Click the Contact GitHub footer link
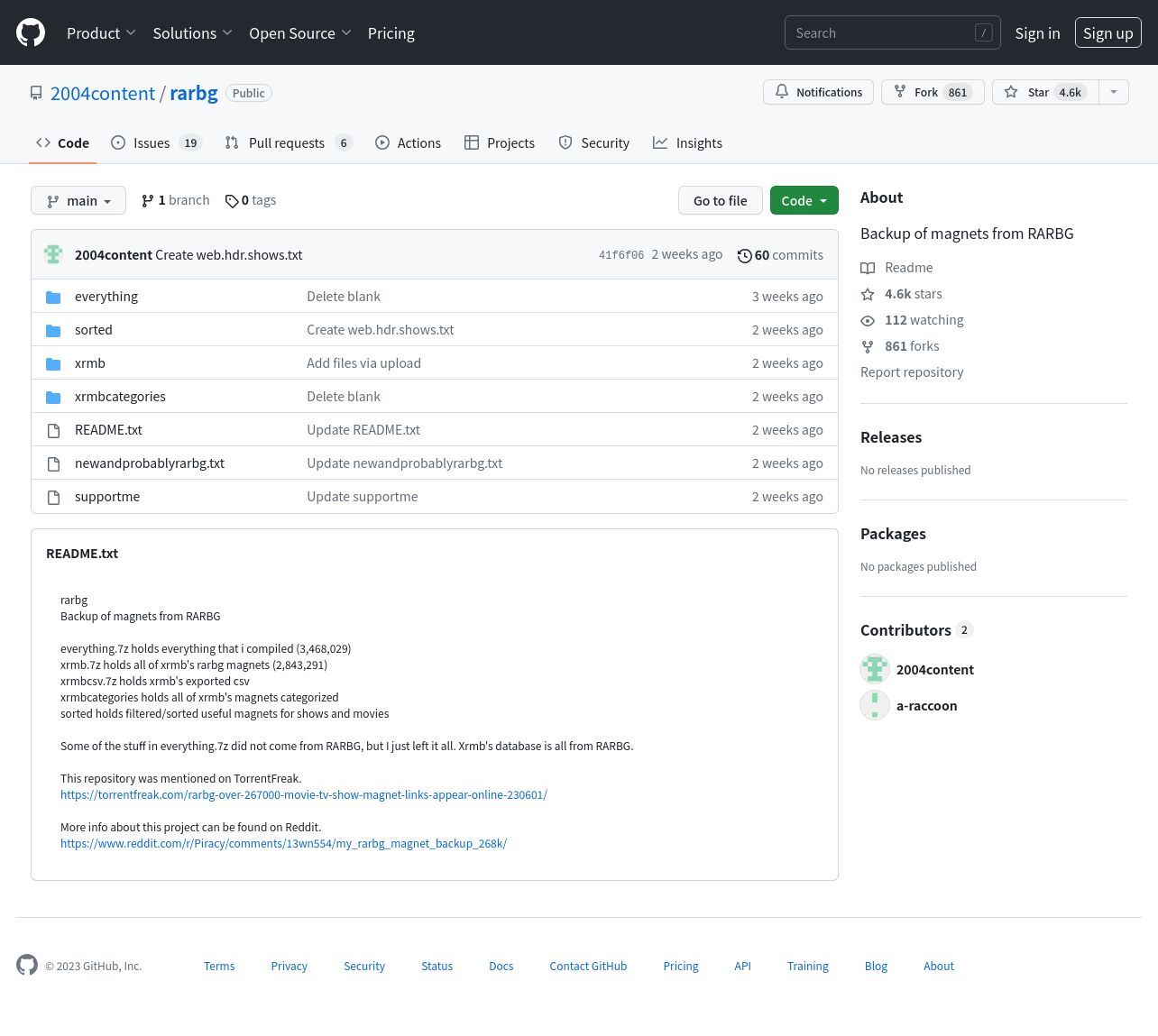The image size is (1158, 1036). (588, 966)
